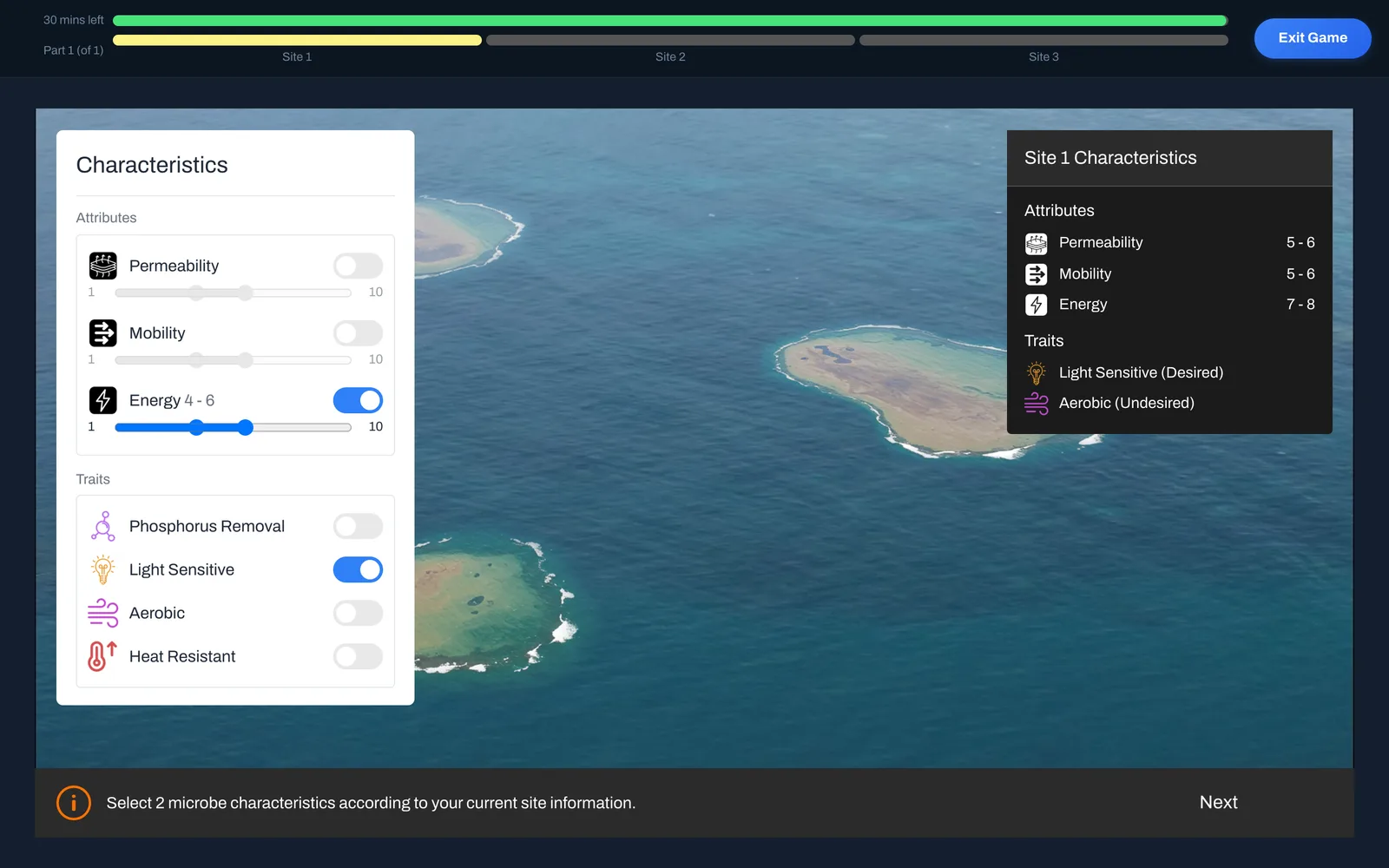Click the Phosphorus Removal molecule icon
This screenshot has width=1389, height=868.
click(102, 526)
